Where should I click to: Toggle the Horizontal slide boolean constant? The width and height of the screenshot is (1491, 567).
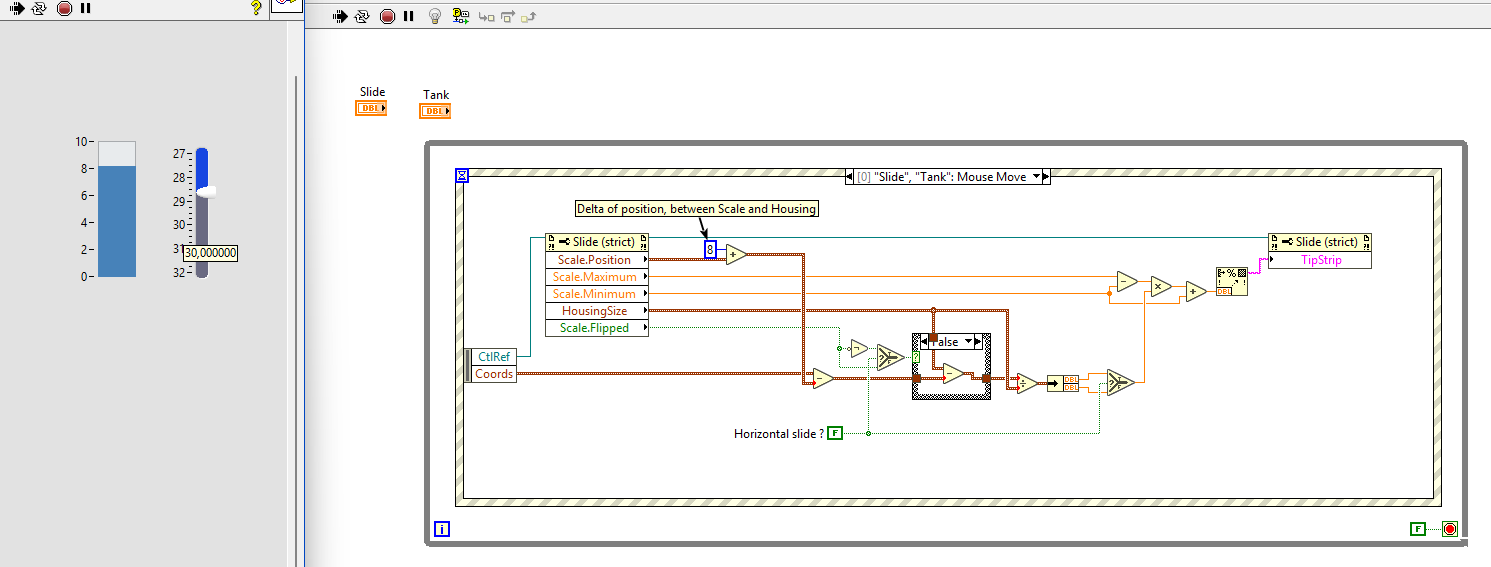pyautogui.click(x=835, y=433)
